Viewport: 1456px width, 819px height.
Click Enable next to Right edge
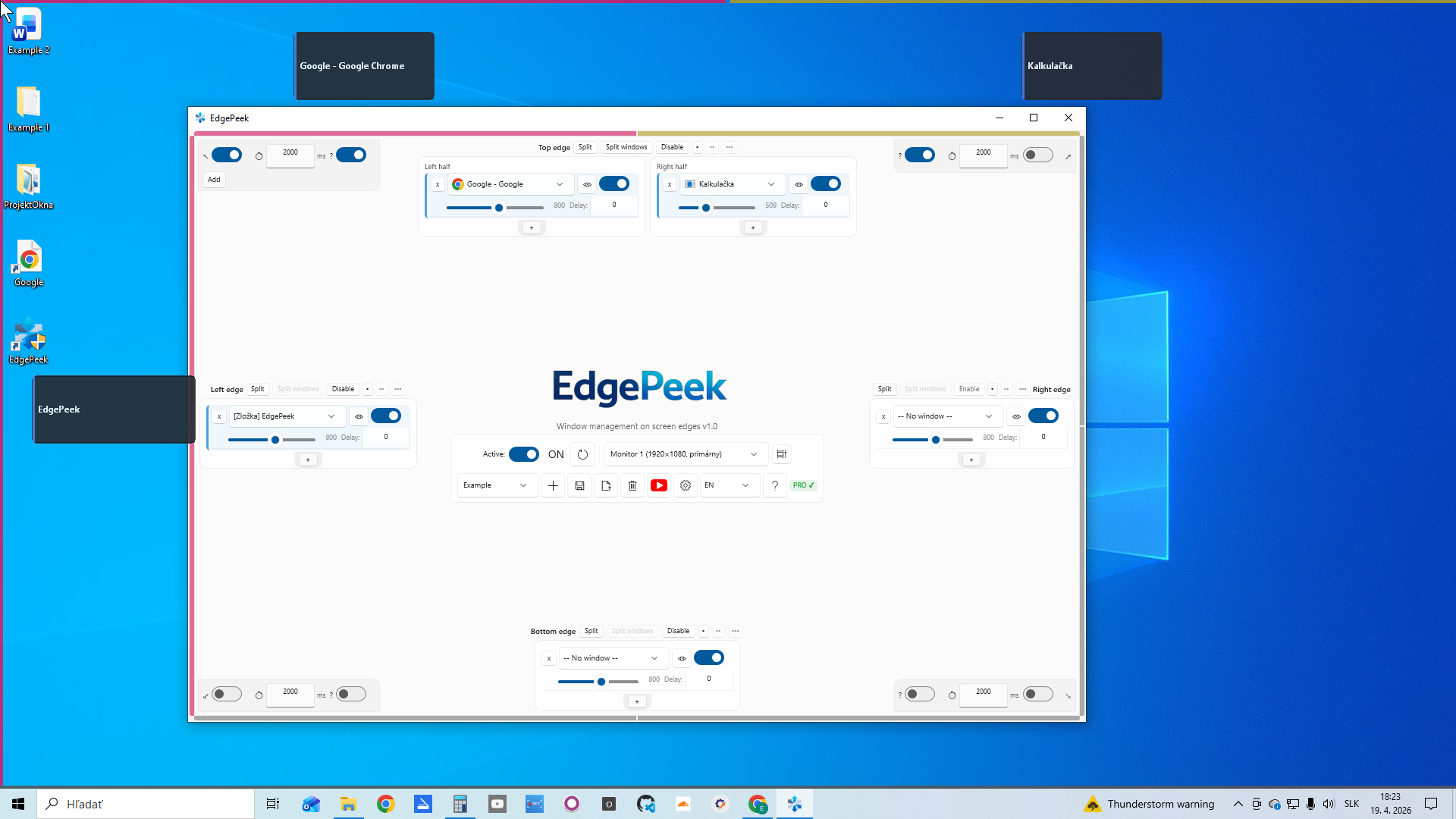pos(969,389)
